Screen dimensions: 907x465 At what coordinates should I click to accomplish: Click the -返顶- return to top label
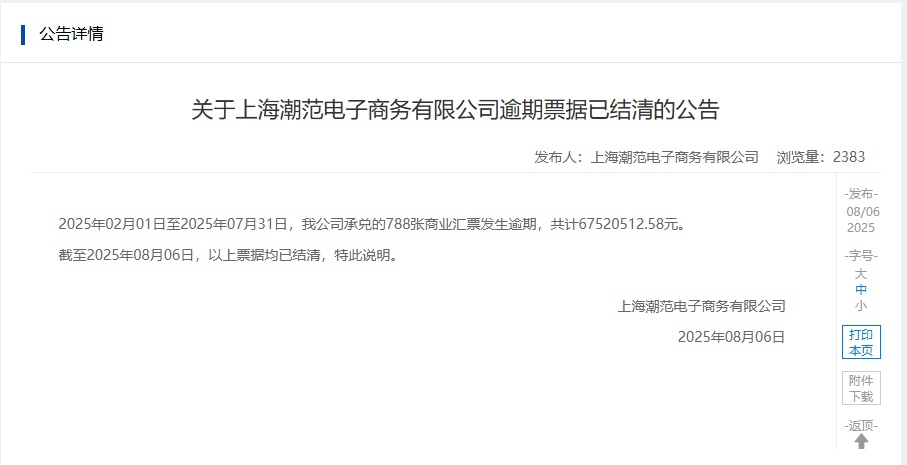[861, 426]
